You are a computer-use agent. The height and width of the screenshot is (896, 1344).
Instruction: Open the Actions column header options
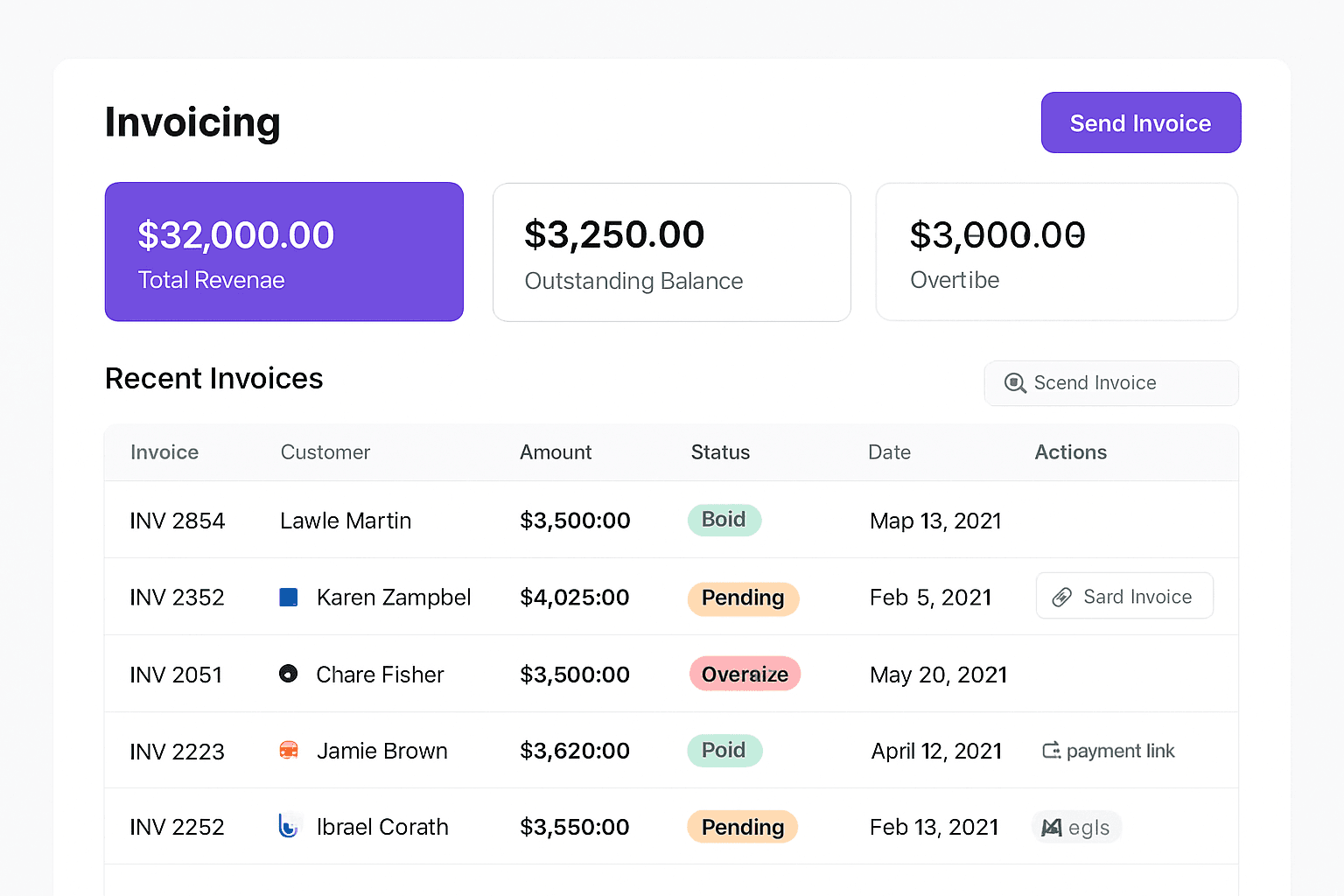coord(1070,452)
